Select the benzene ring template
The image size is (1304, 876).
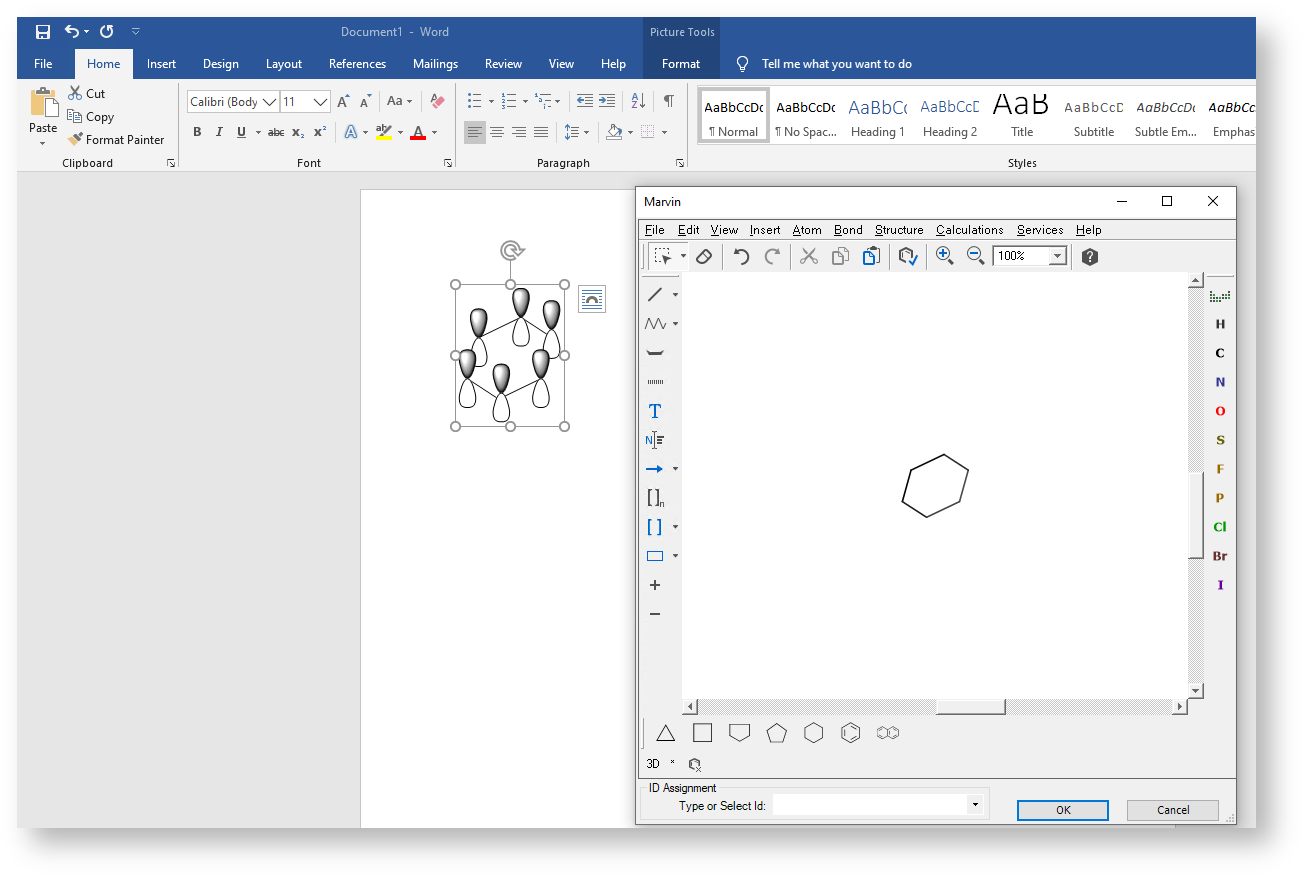(850, 733)
